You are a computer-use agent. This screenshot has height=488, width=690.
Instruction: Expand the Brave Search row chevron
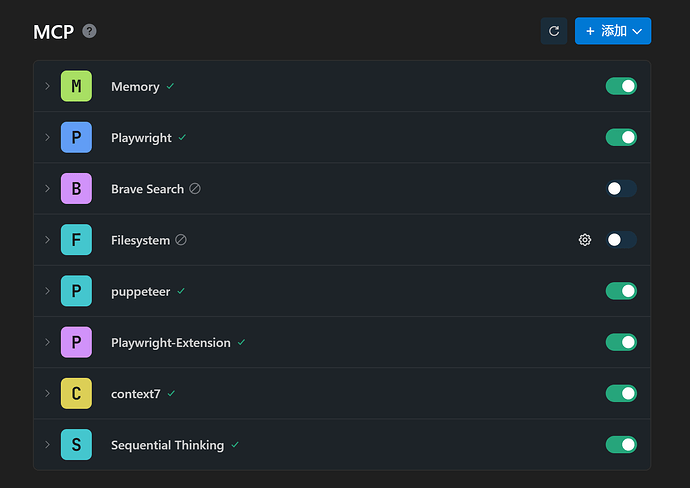click(x=48, y=188)
